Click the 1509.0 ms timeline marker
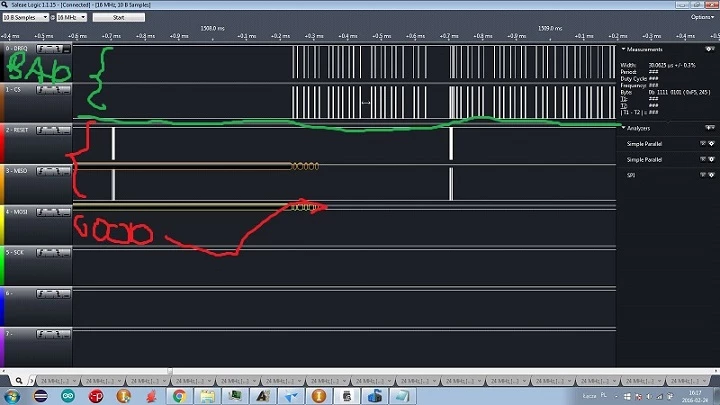This screenshot has height=405, width=720. click(x=550, y=28)
